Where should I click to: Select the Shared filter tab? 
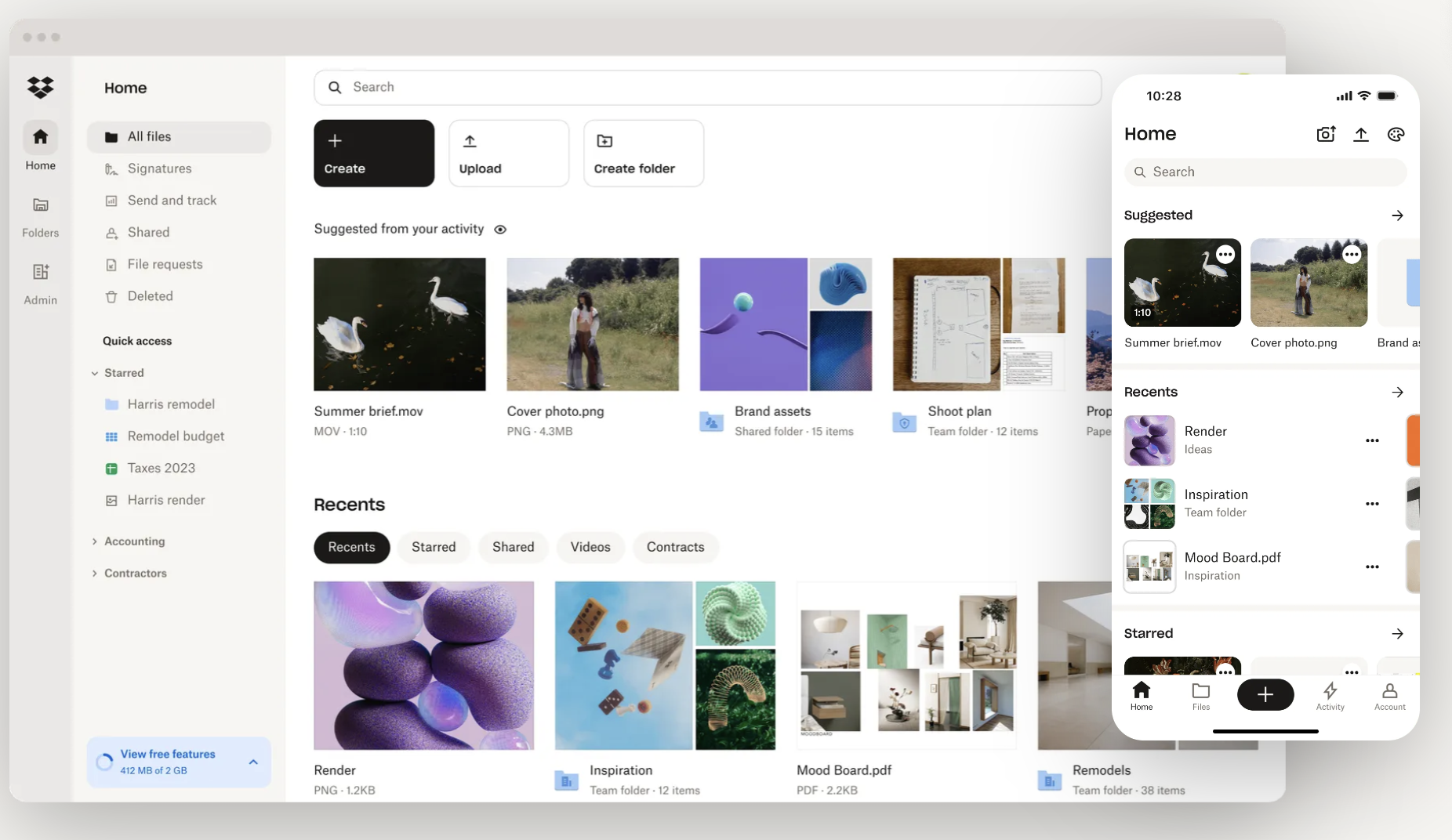[513, 547]
